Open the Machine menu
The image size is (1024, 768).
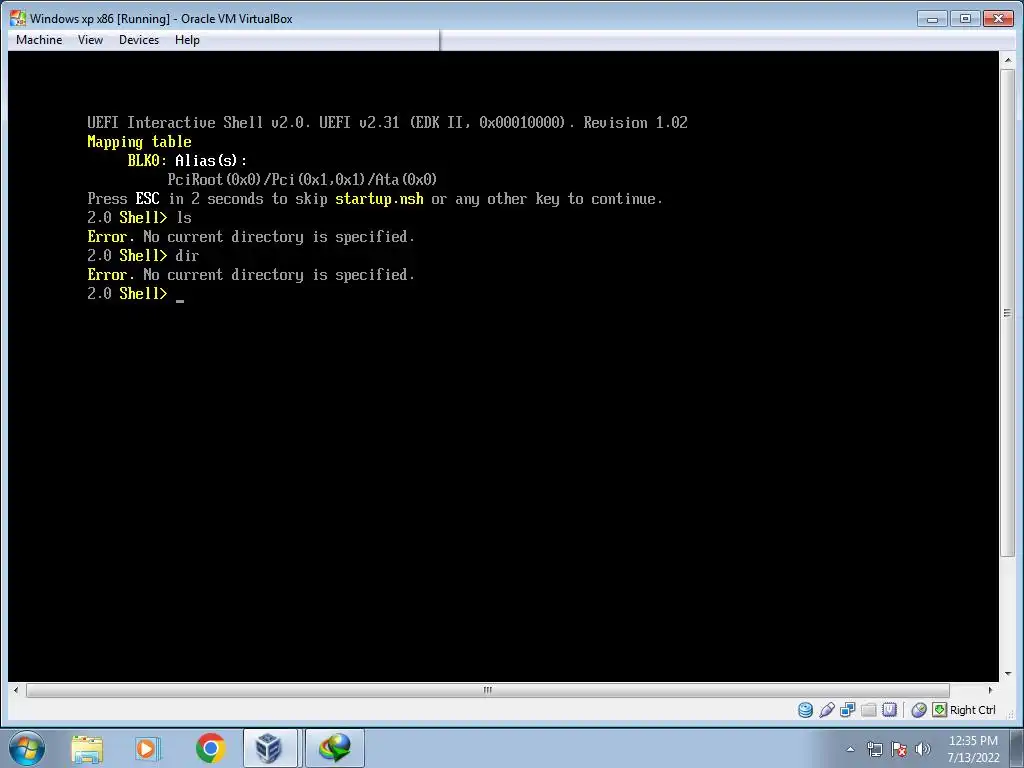coord(39,40)
